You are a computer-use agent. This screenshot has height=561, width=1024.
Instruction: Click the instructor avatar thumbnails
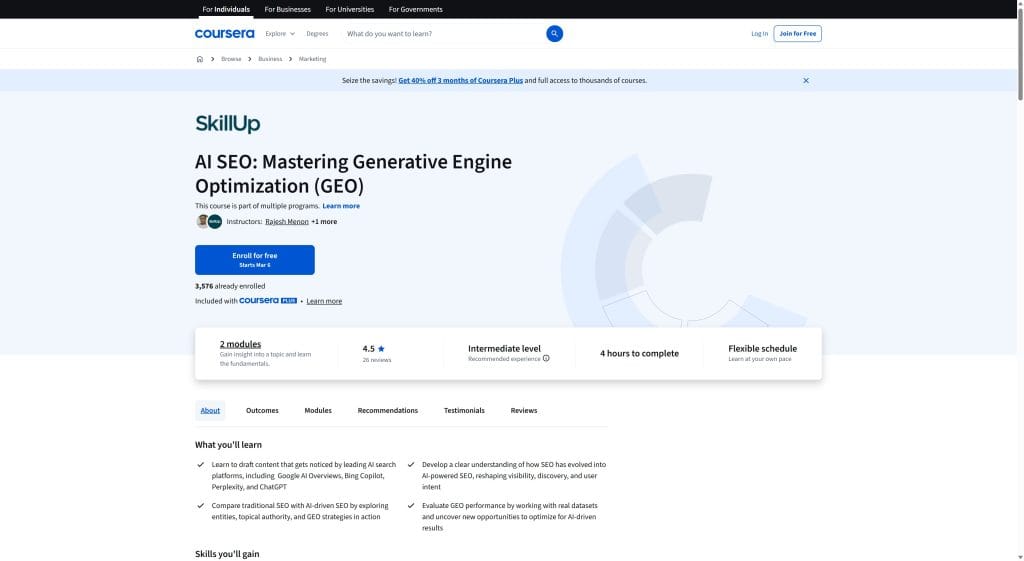coord(209,221)
